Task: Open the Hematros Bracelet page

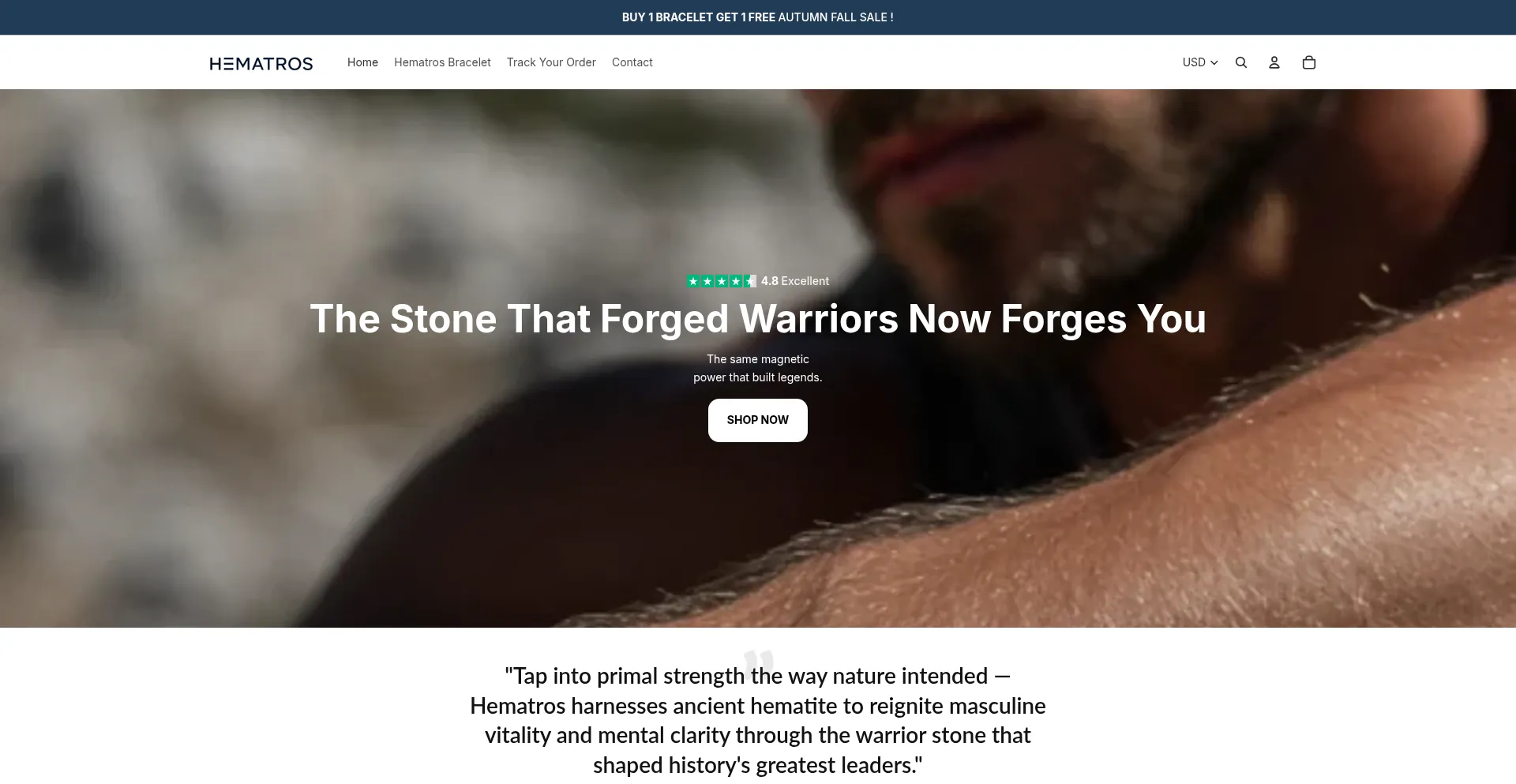Action: (x=442, y=62)
